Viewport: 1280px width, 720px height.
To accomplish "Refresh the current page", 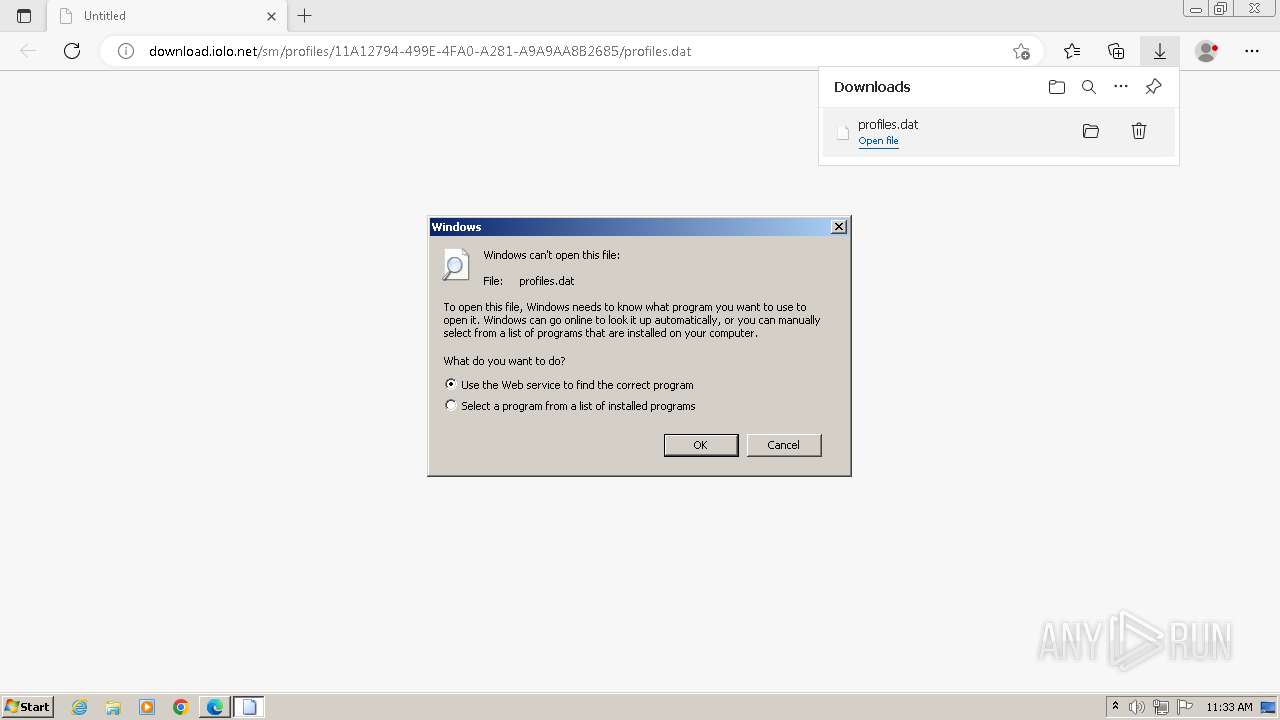I will pyautogui.click(x=72, y=51).
